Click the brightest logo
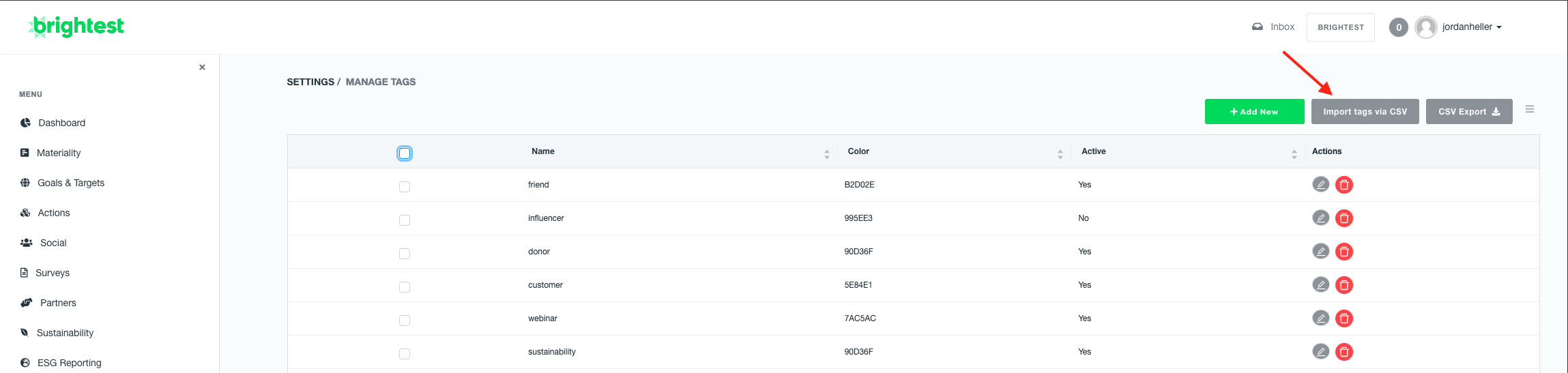 [x=76, y=27]
